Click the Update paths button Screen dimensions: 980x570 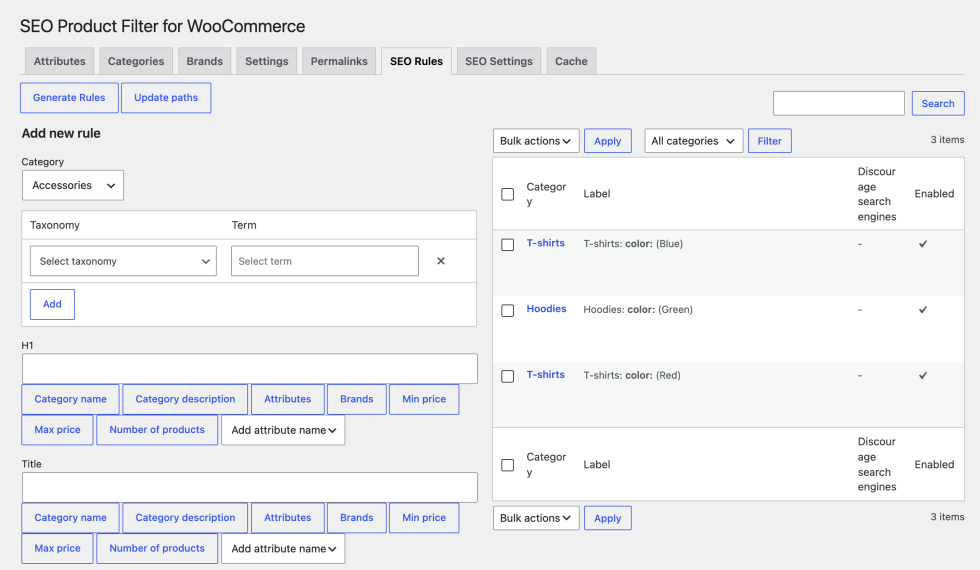(166, 98)
